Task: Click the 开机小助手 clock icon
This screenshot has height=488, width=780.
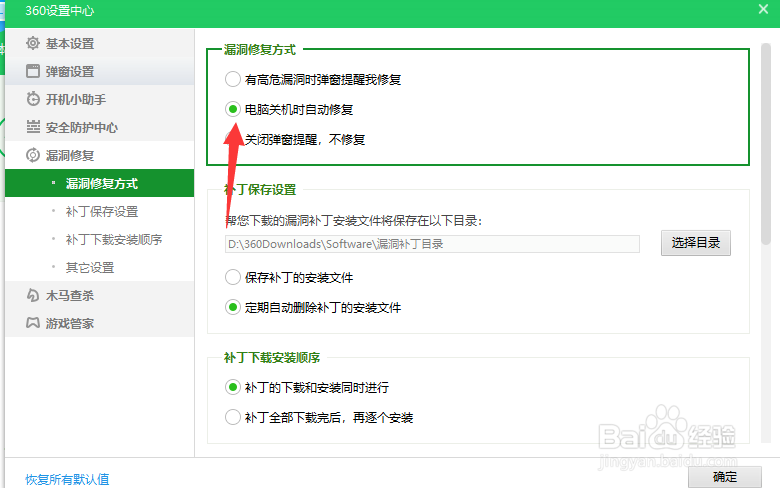Action: click(33, 99)
